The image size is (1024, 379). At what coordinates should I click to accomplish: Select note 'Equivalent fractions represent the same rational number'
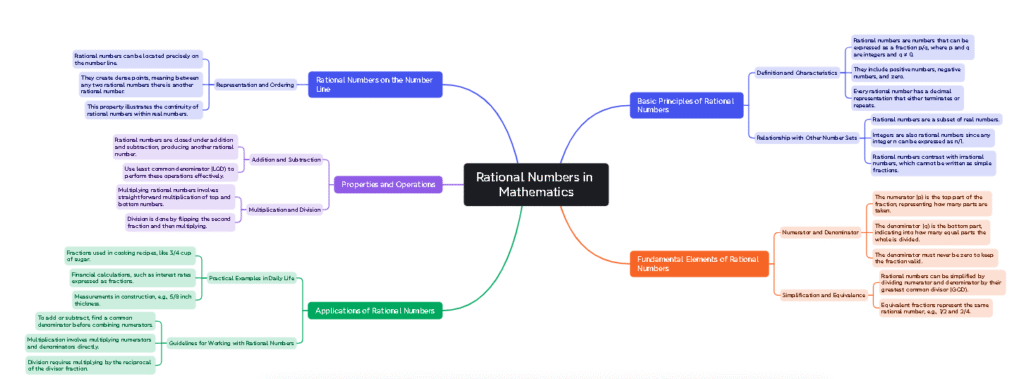coord(936,308)
